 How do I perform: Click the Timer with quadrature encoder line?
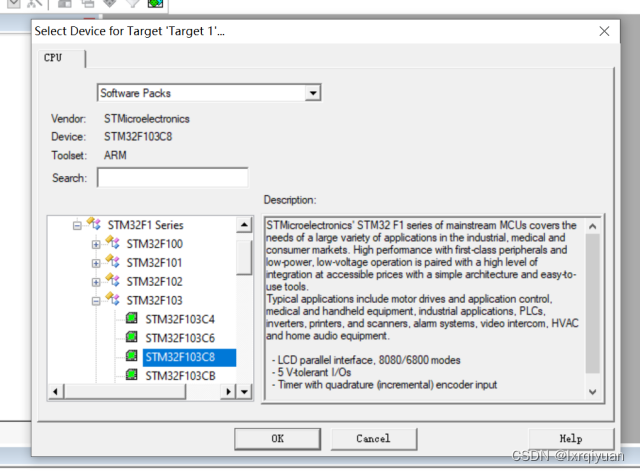click(384, 384)
